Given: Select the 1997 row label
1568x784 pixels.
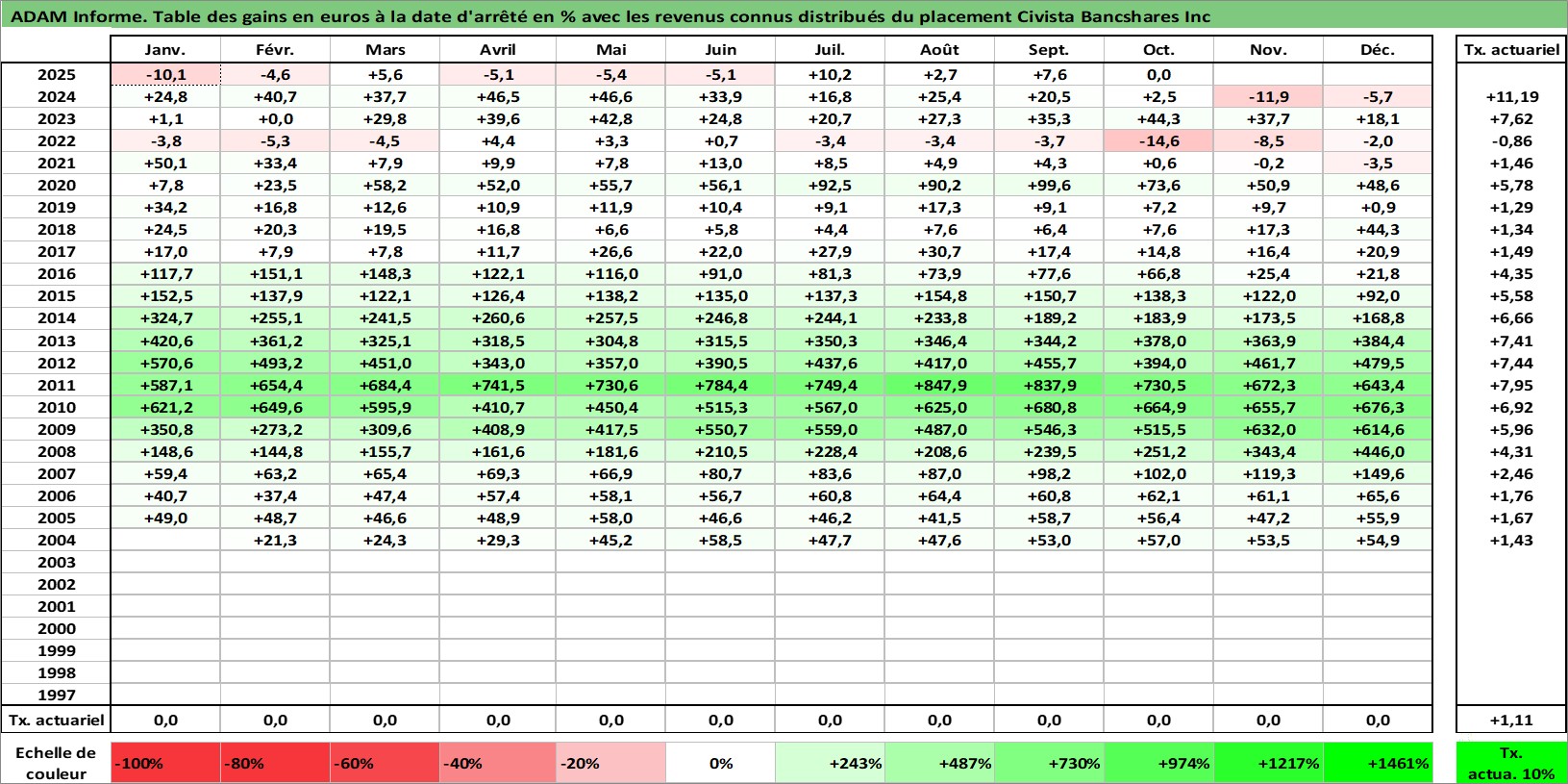Looking at the screenshot, I should (x=57, y=695).
